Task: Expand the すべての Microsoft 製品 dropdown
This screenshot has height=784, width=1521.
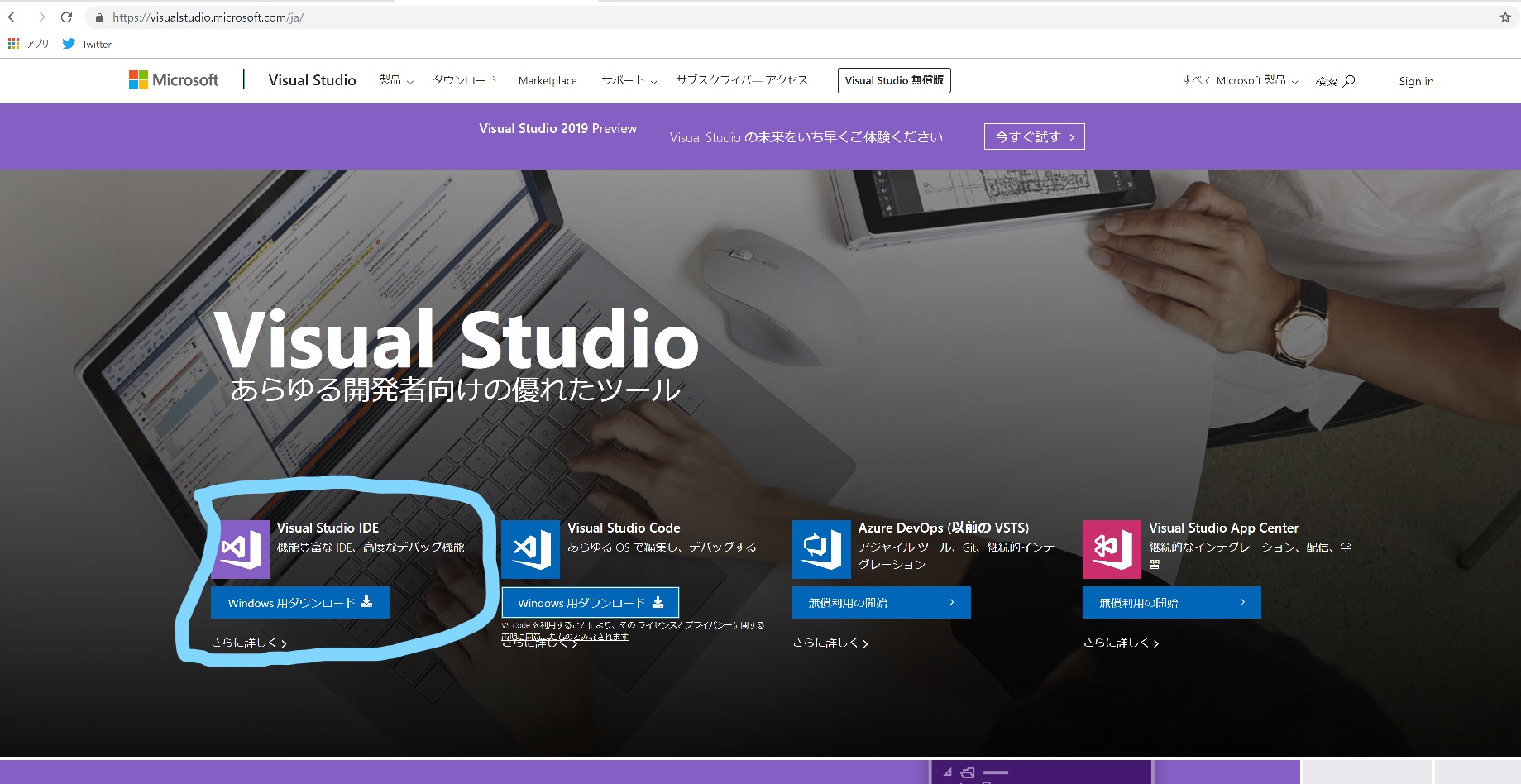Action: [1240, 80]
